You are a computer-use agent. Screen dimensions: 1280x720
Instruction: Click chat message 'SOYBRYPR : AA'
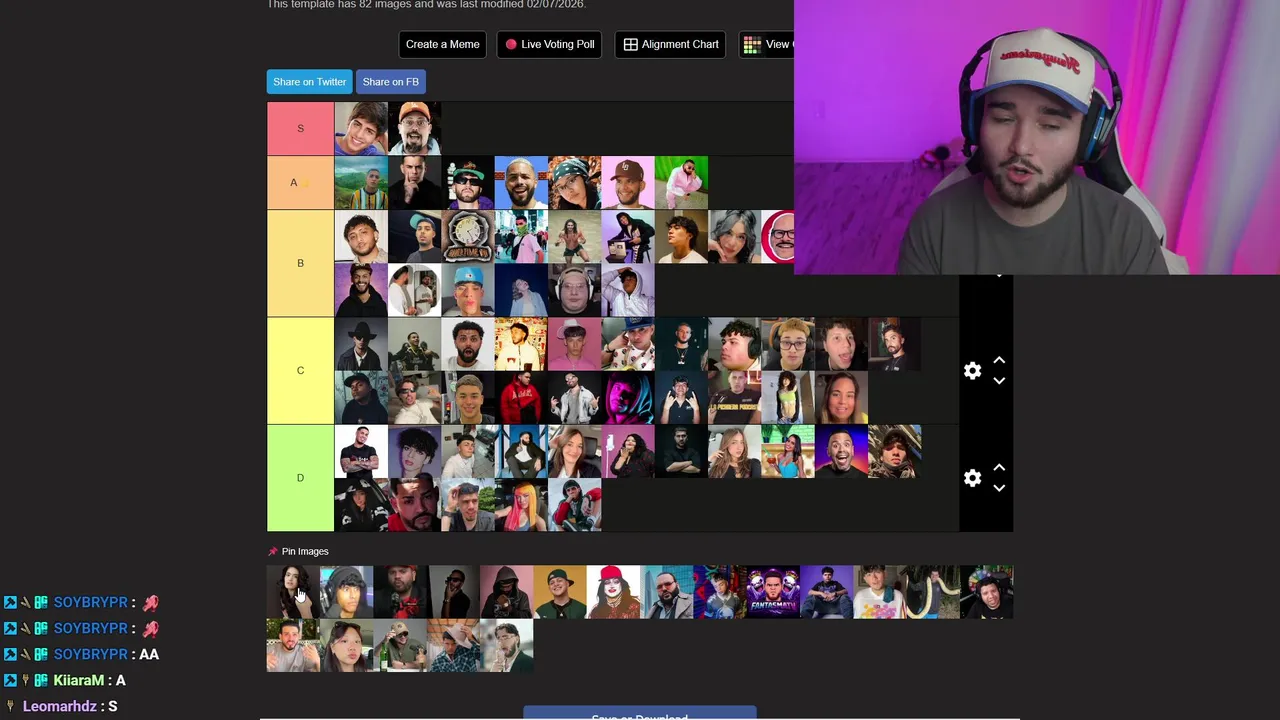pyautogui.click(x=81, y=654)
